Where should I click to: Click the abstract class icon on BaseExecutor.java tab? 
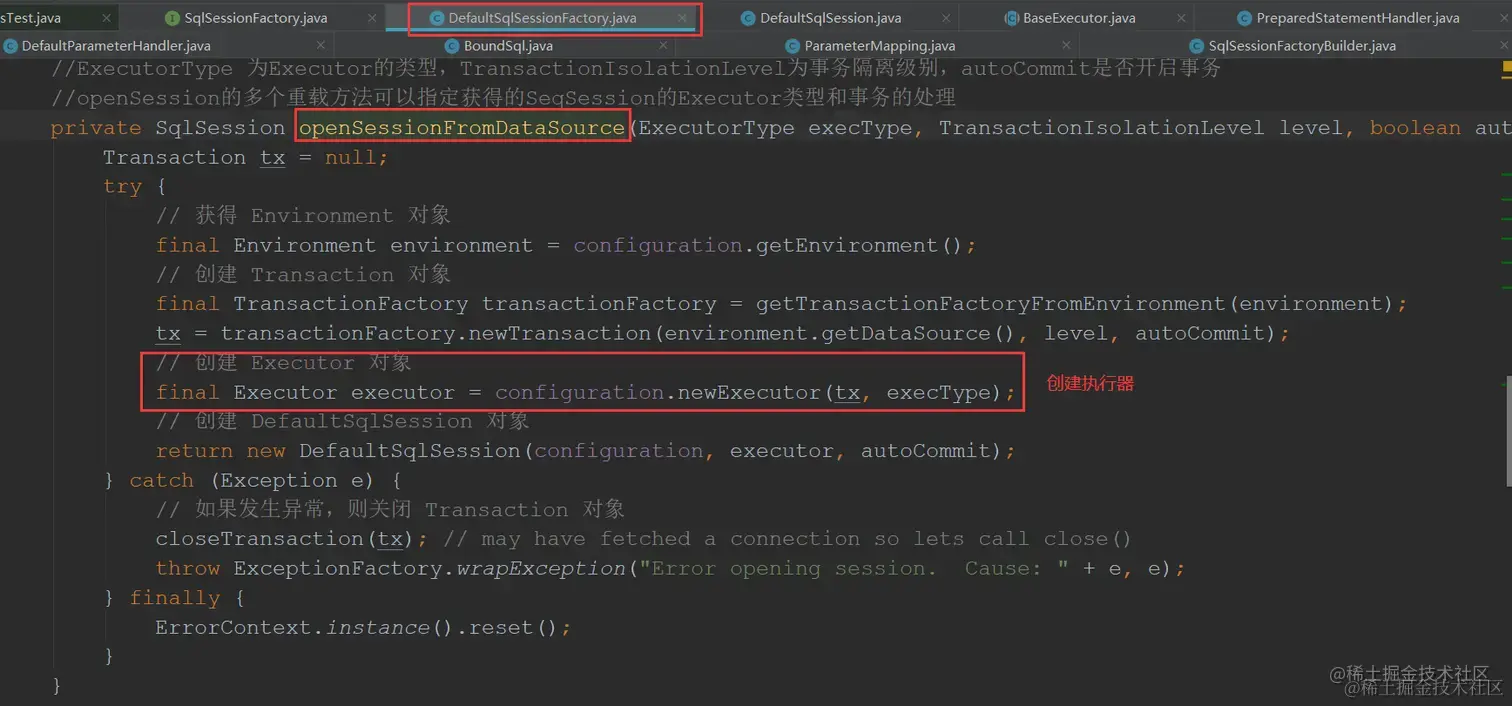pyautogui.click(x=1011, y=18)
